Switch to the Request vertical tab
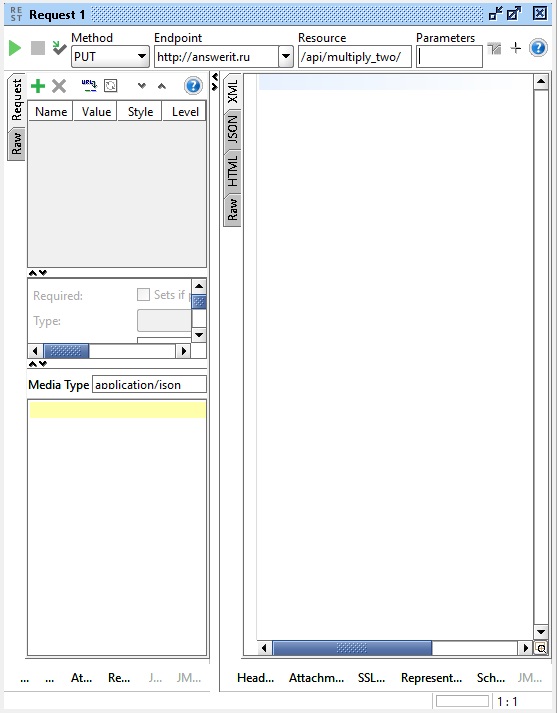The image size is (557, 713). pos(16,100)
